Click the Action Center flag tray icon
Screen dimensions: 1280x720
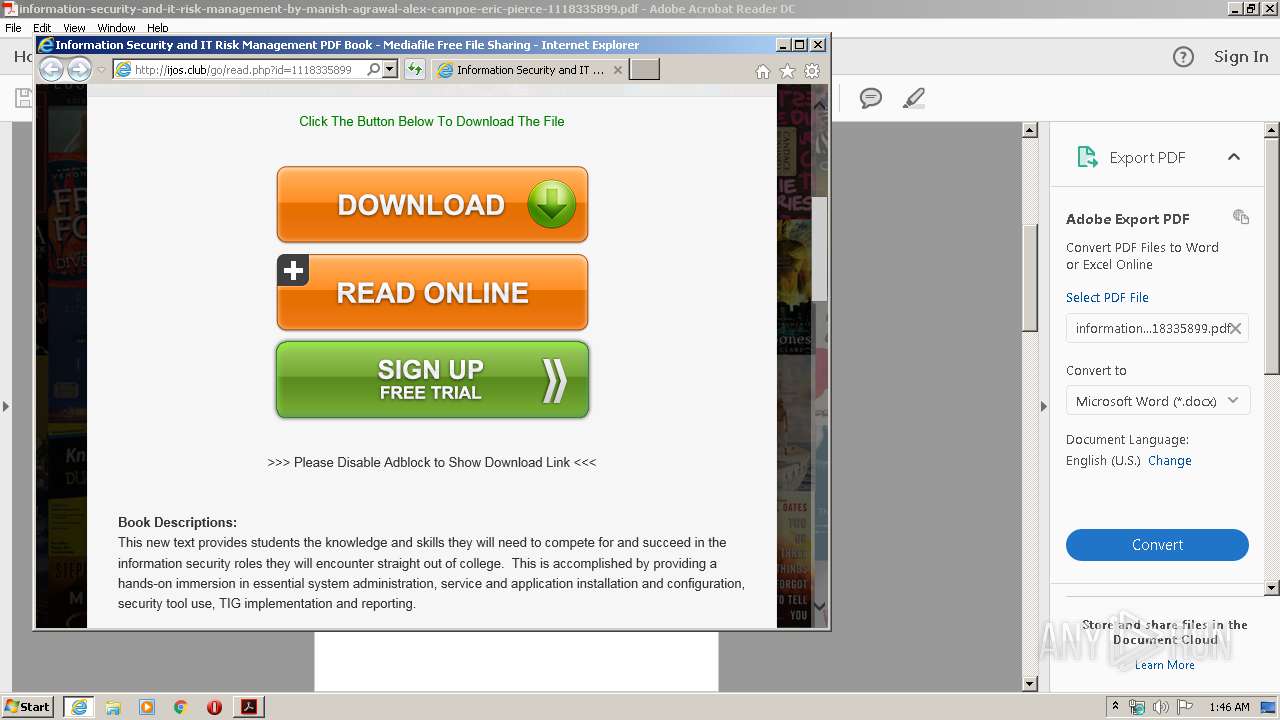coord(1185,707)
